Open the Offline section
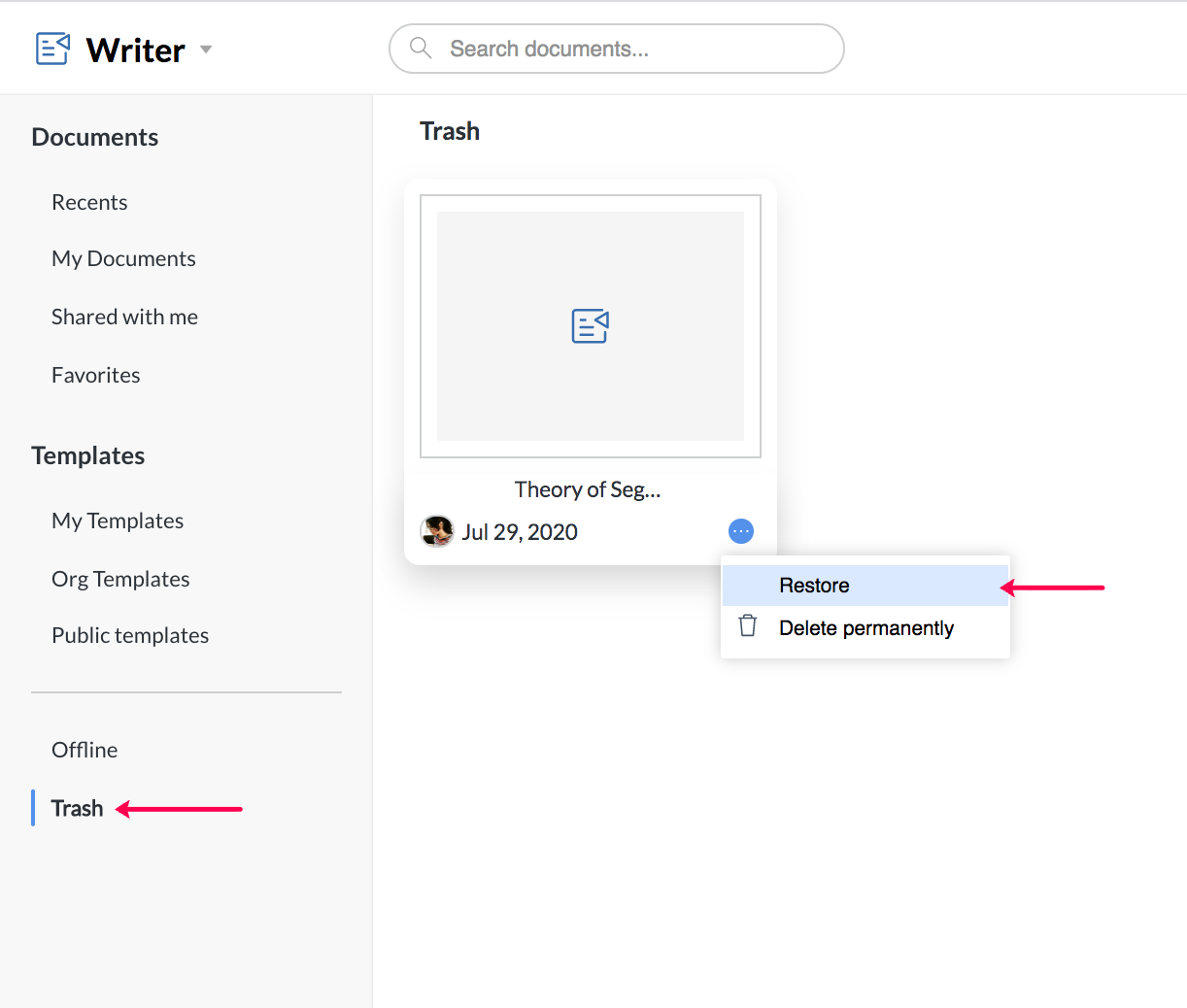Image resolution: width=1187 pixels, height=1008 pixels. pyautogui.click(x=85, y=750)
